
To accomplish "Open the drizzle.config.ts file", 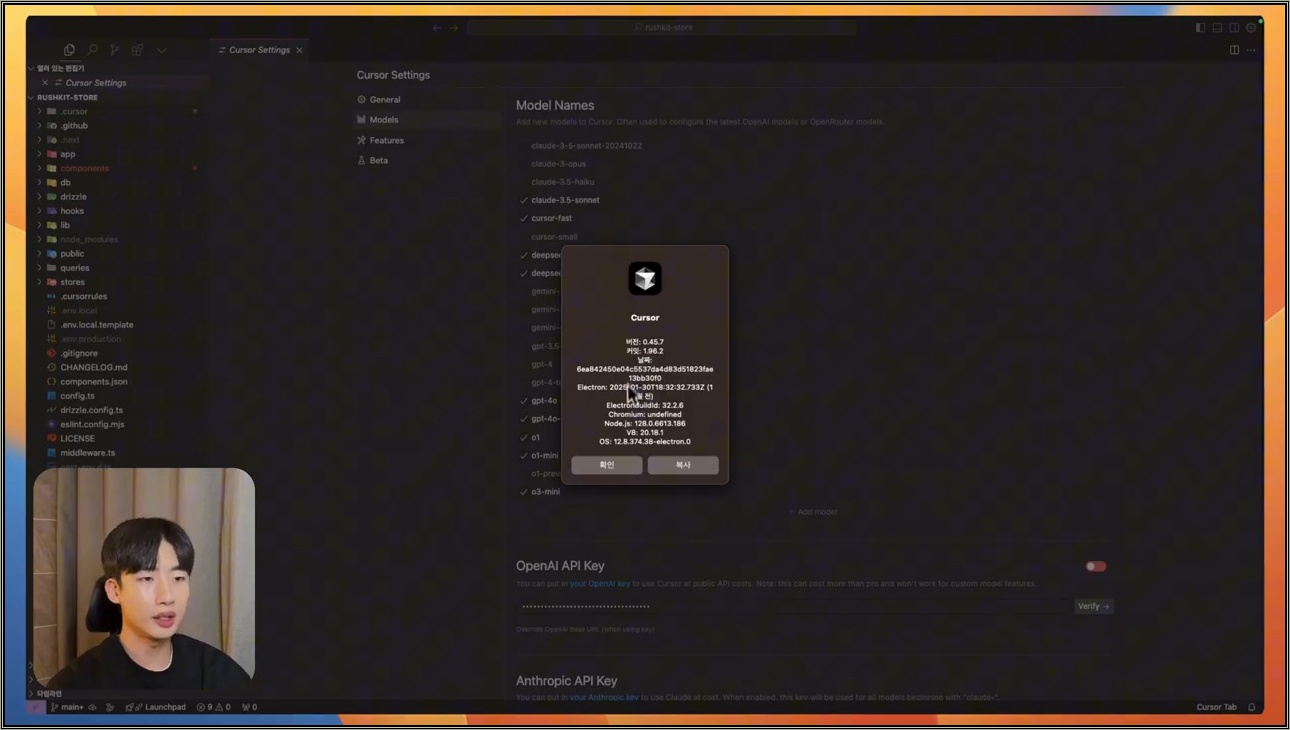I will pyautogui.click(x=91, y=410).
